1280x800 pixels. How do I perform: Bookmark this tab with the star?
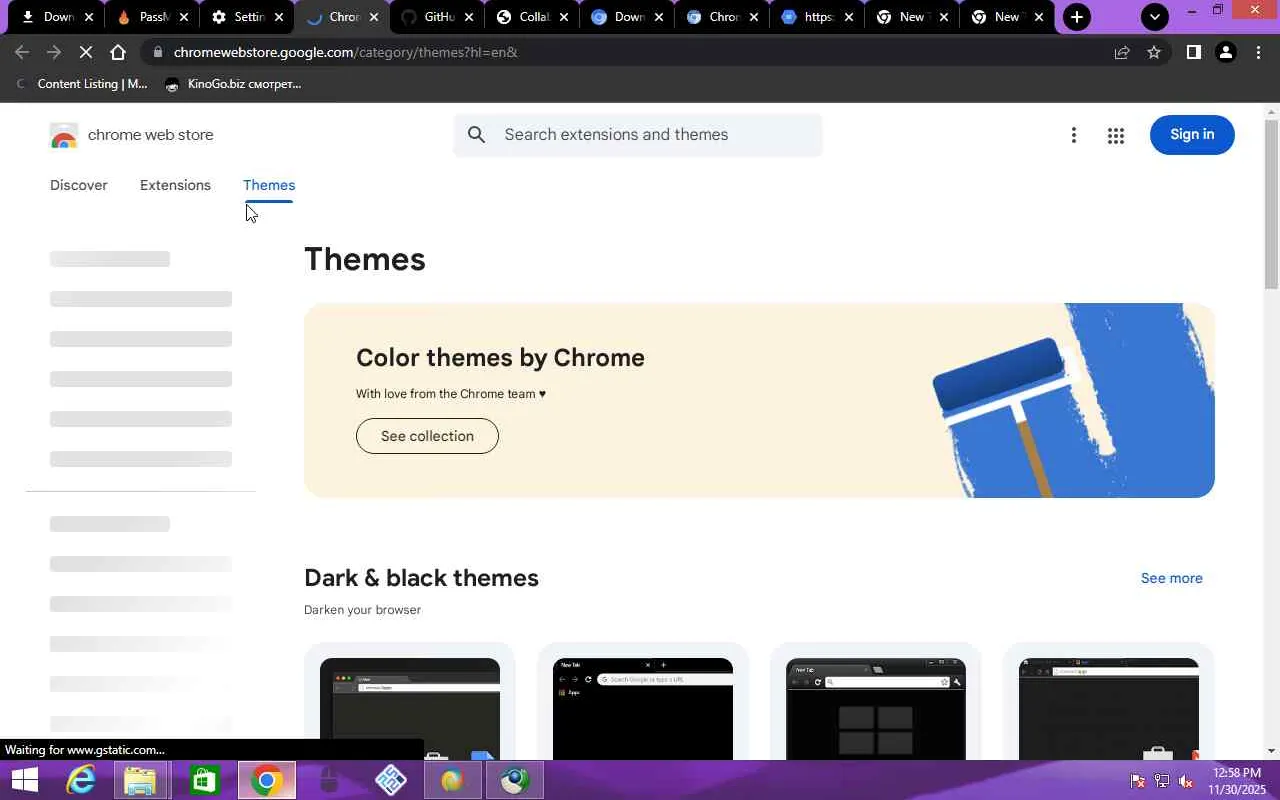tap(1154, 52)
